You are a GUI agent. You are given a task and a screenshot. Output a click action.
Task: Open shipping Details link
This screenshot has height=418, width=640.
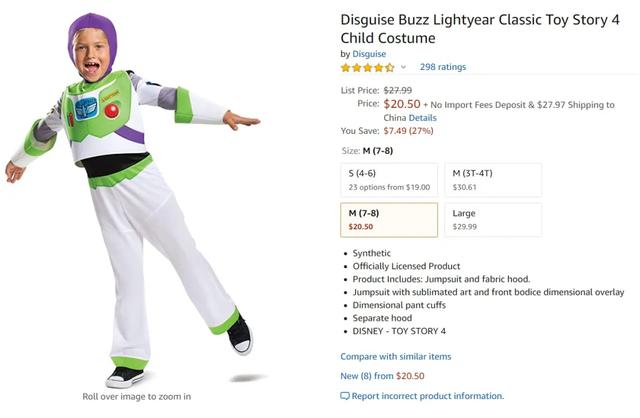(422, 118)
